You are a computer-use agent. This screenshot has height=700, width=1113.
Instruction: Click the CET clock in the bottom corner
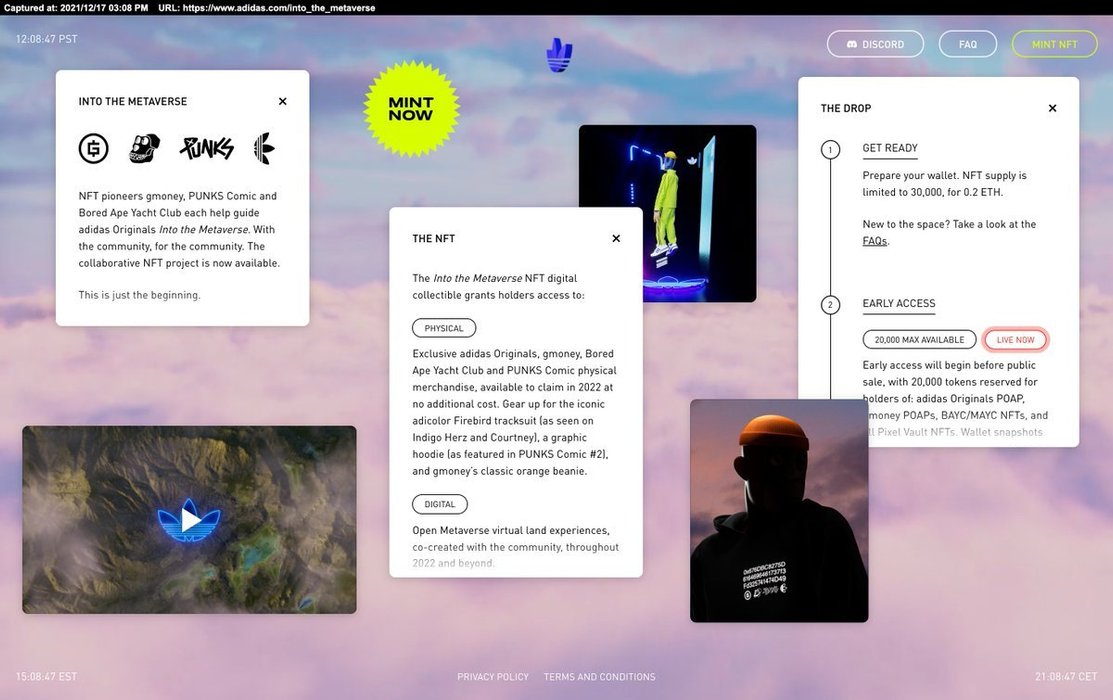click(x=1066, y=677)
